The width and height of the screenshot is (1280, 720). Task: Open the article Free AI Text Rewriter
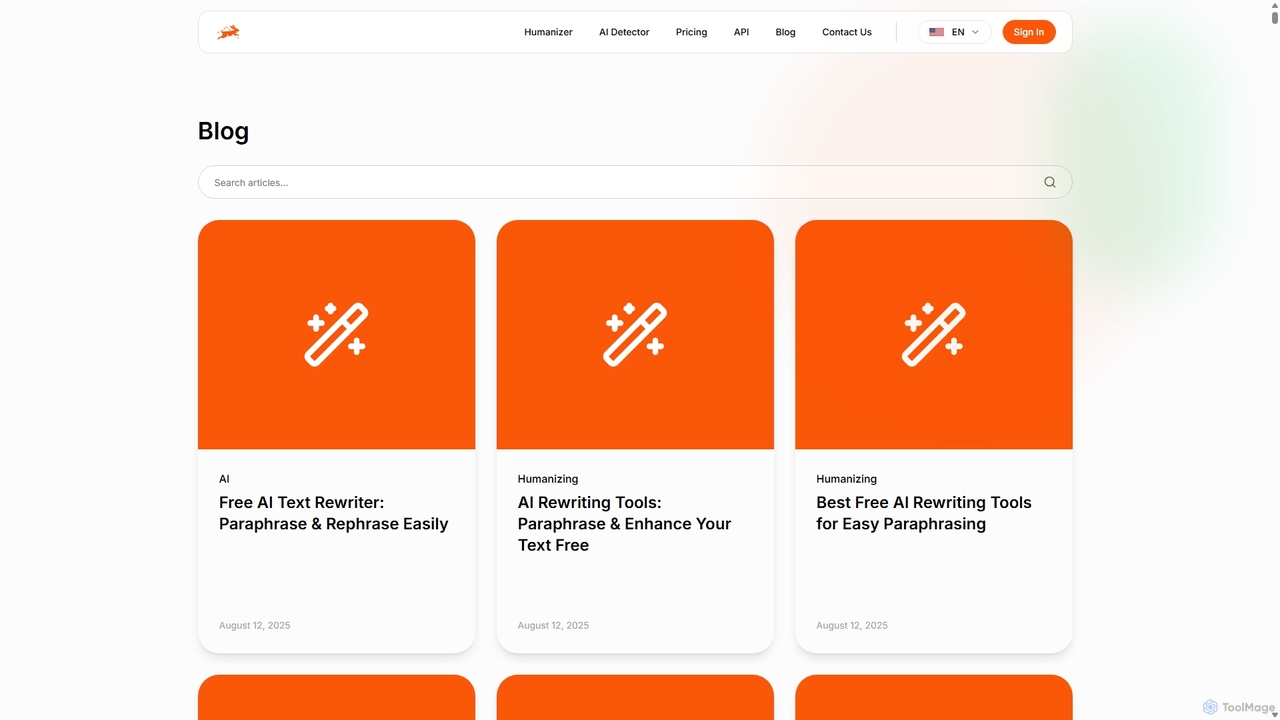coord(333,513)
